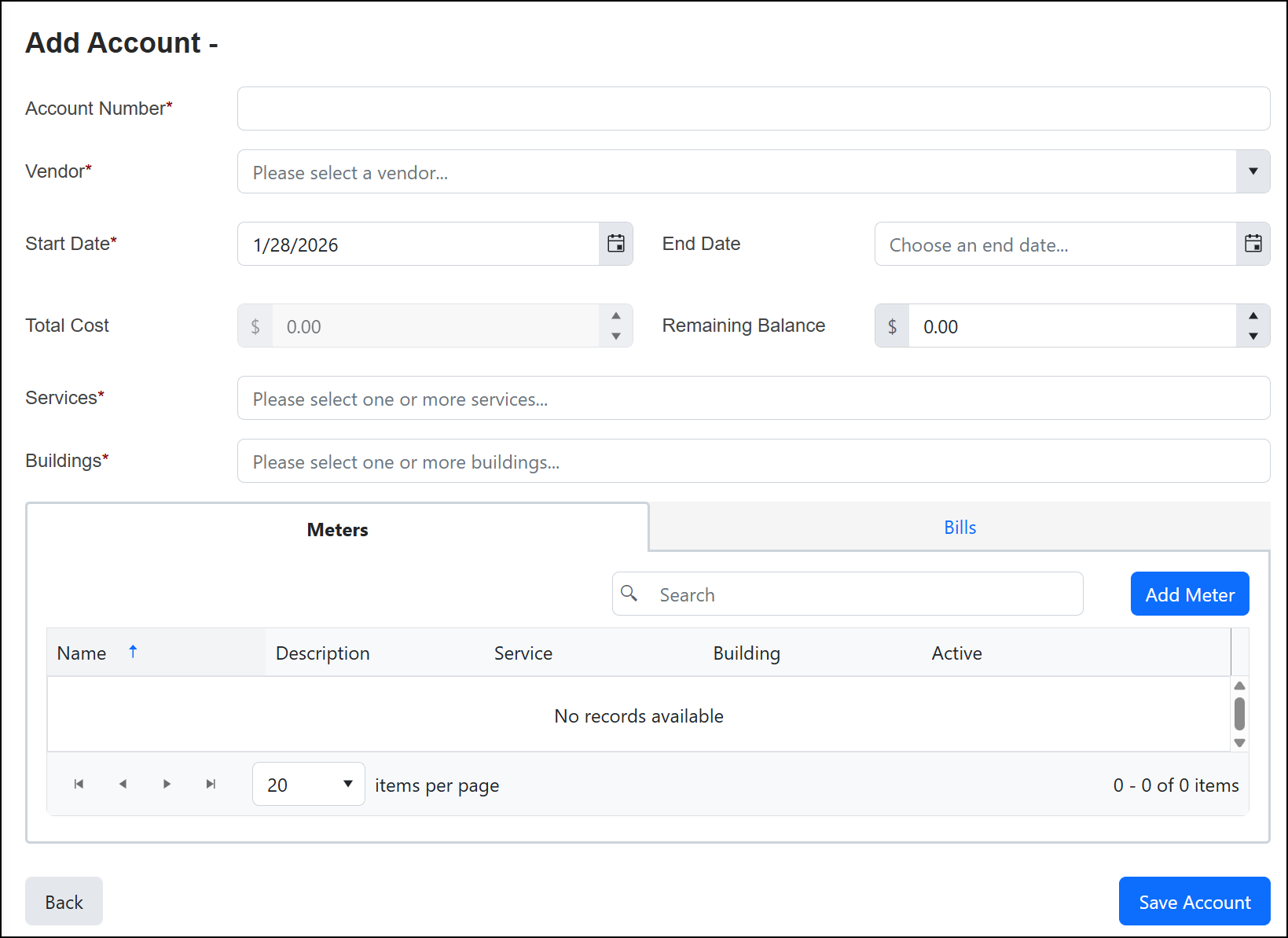Go to the first page of meters
Screen dimensions: 1288x938
pos(79,784)
